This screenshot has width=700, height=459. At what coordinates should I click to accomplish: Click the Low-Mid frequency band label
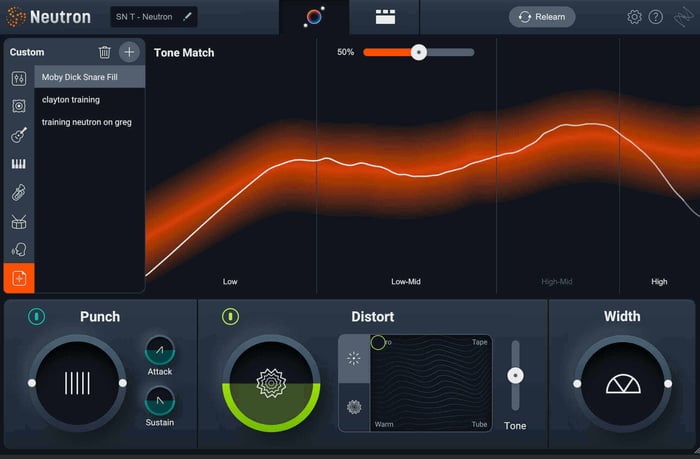click(406, 282)
